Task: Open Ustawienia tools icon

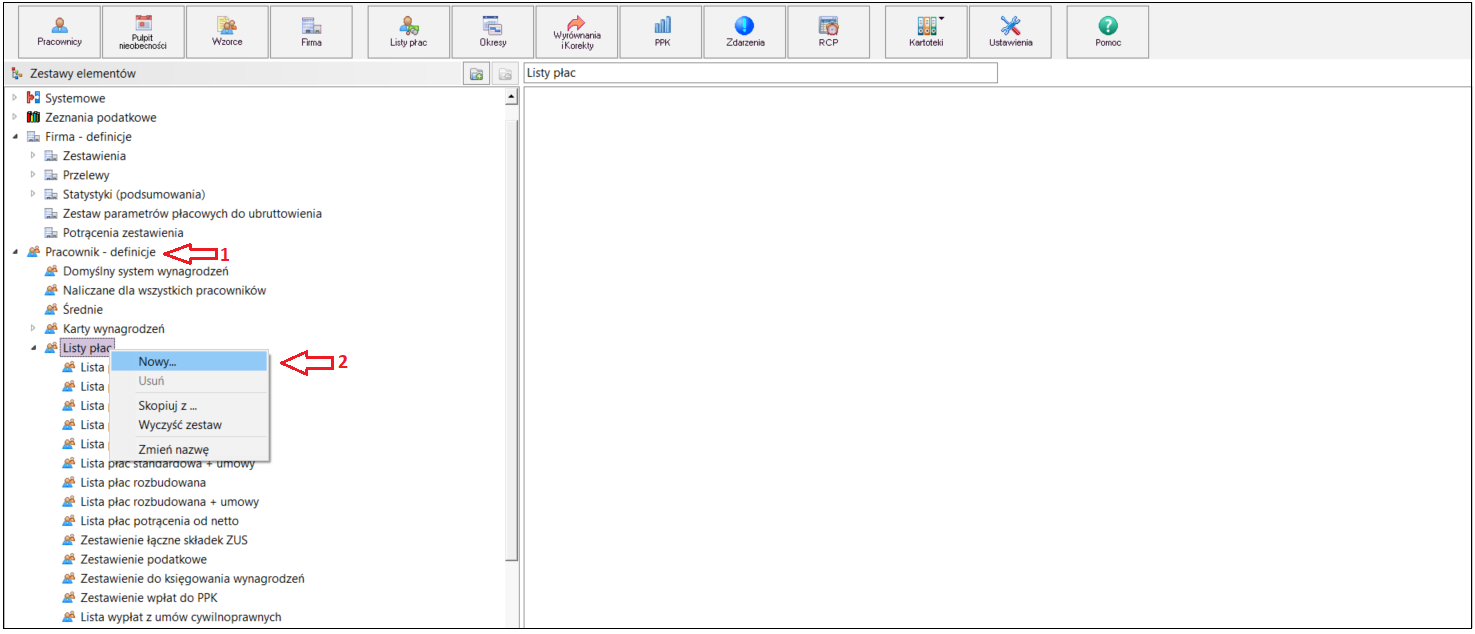Action: point(1010,32)
